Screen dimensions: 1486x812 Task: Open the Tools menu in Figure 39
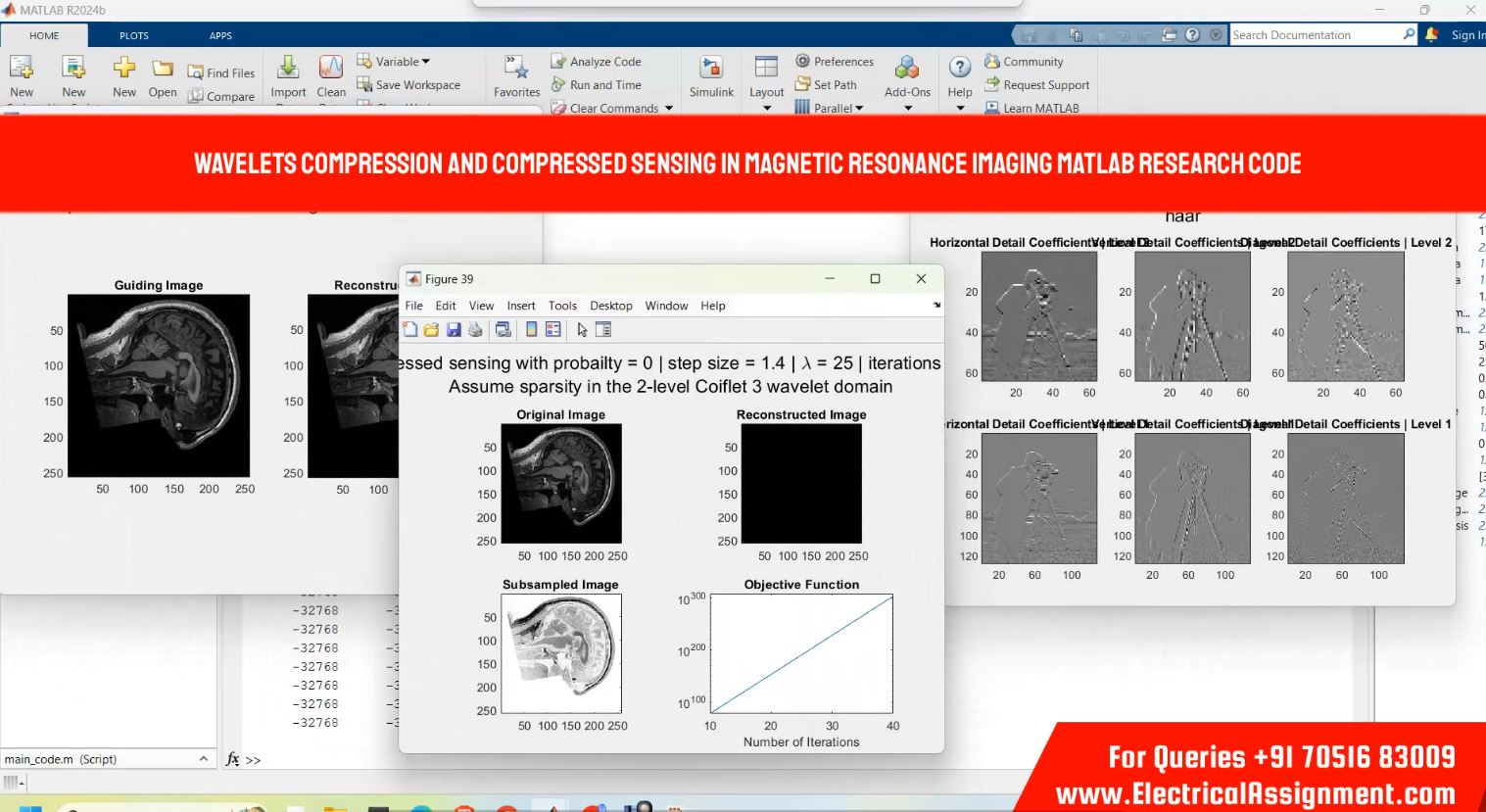pyautogui.click(x=562, y=306)
